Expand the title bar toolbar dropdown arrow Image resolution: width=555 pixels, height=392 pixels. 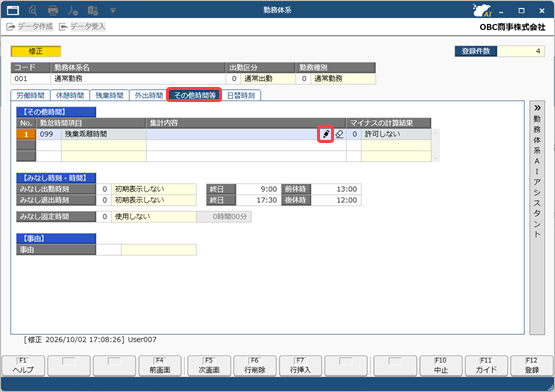click(113, 11)
